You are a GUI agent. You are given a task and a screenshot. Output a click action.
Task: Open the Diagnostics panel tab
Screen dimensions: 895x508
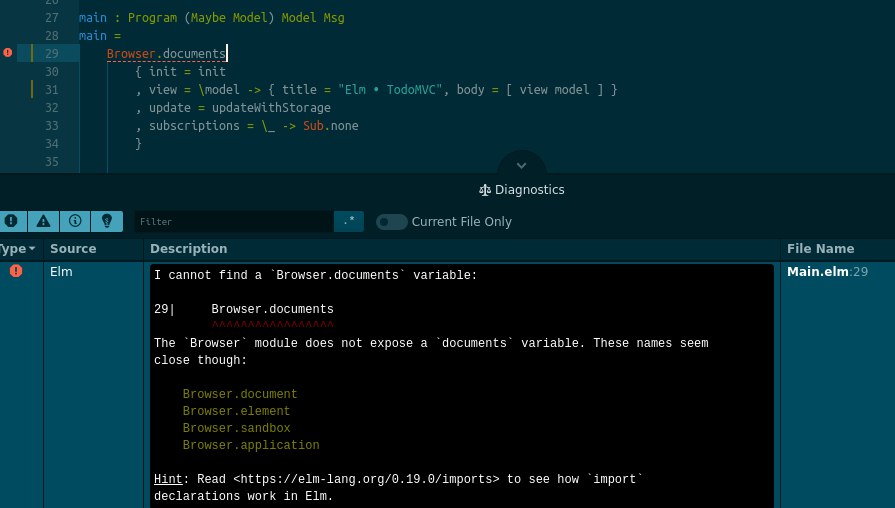[x=522, y=190]
